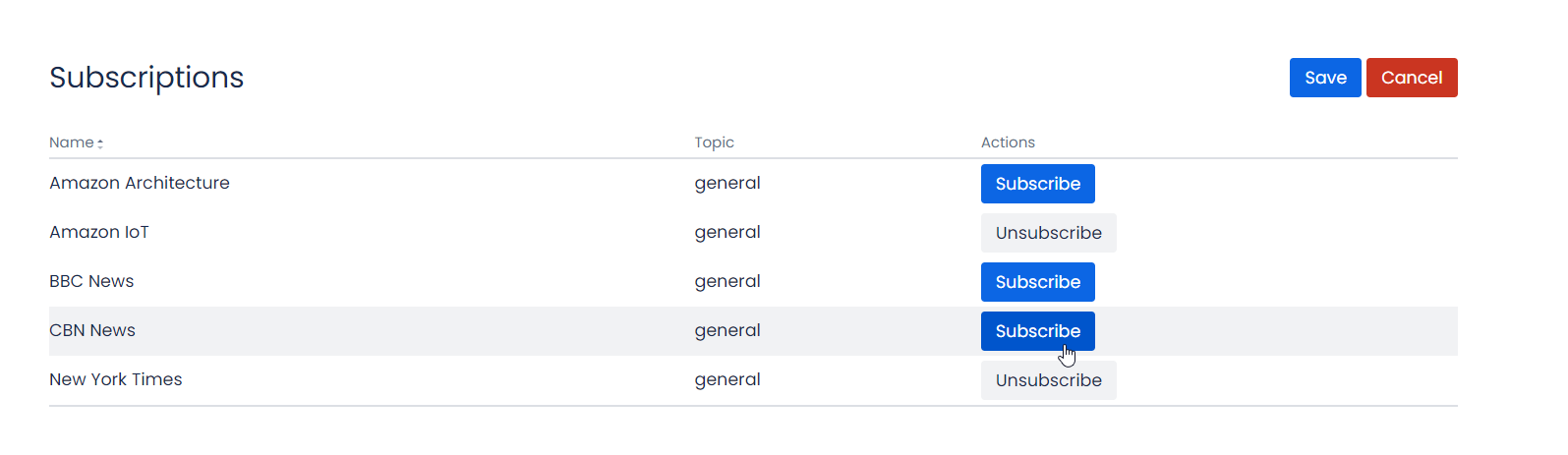The image size is (1568, 455).
Task: Click the Save button
Action: 1324,78
